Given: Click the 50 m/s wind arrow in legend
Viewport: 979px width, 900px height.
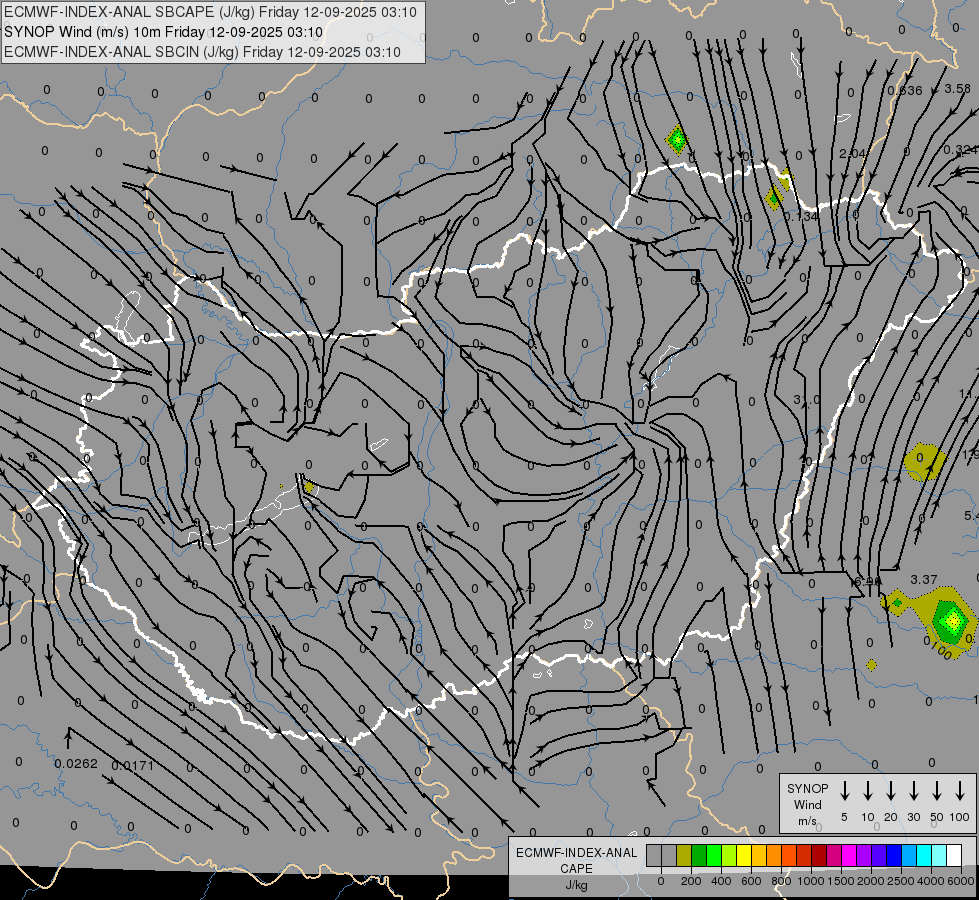Looking at the screenshot, I should click(937, 791).
